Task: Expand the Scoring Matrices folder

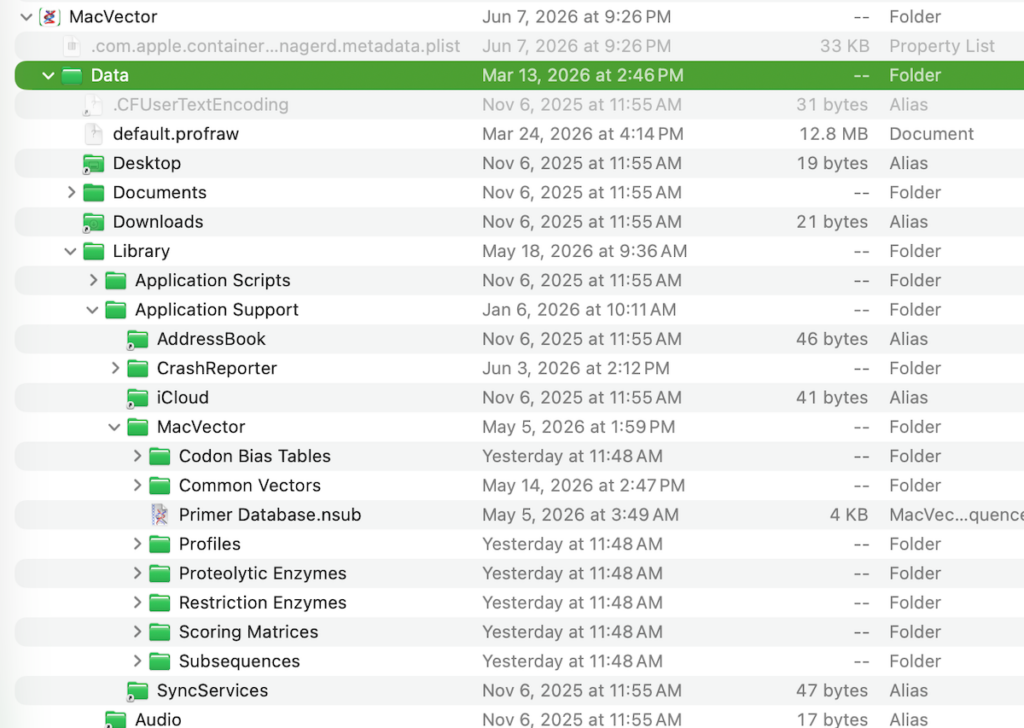Action: click(137, 633)
